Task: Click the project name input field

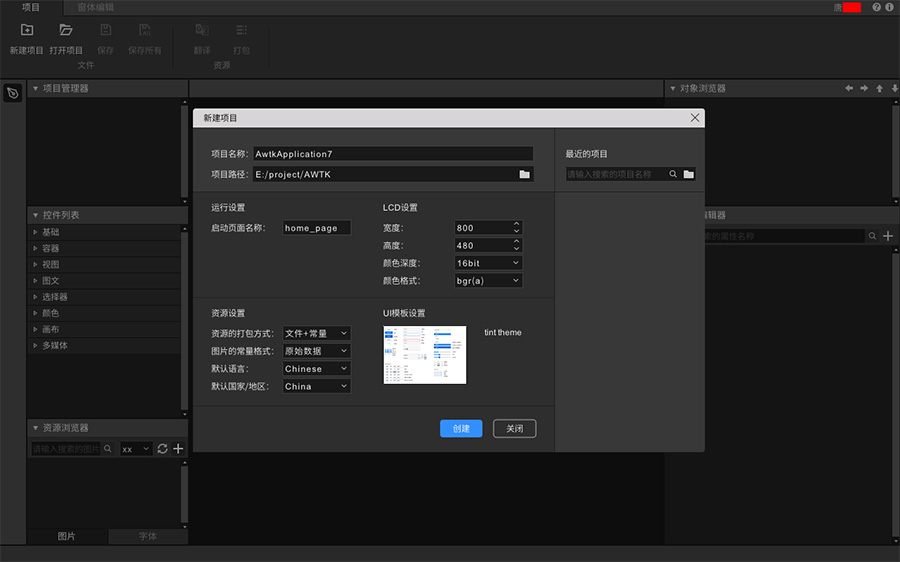Action: (x=393, y=154)
